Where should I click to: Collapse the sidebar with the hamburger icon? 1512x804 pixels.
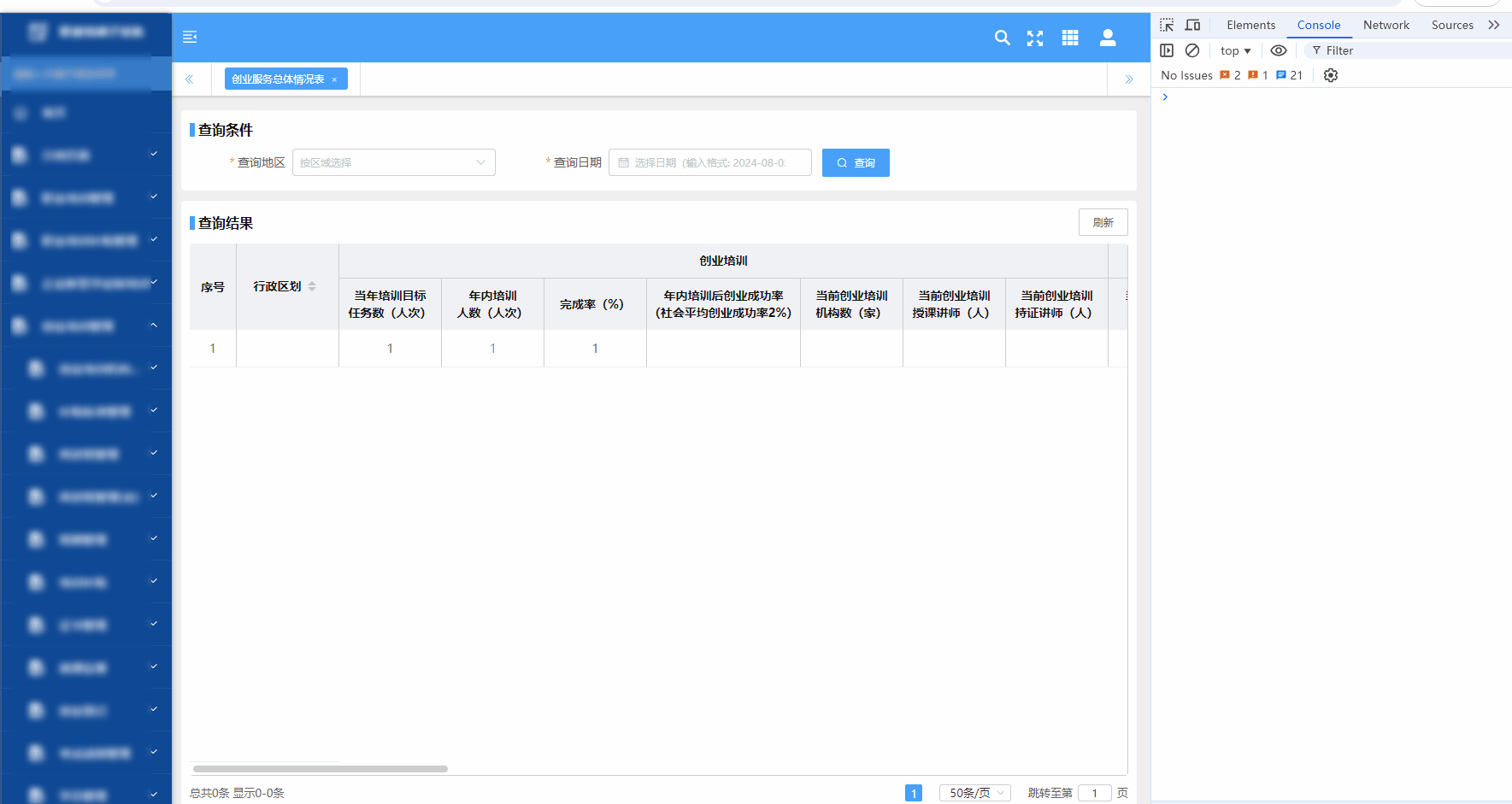click(190, 37)
